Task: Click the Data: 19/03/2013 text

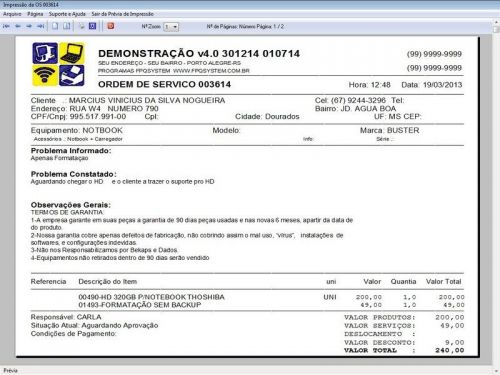Action: click(x=432, y=85)
